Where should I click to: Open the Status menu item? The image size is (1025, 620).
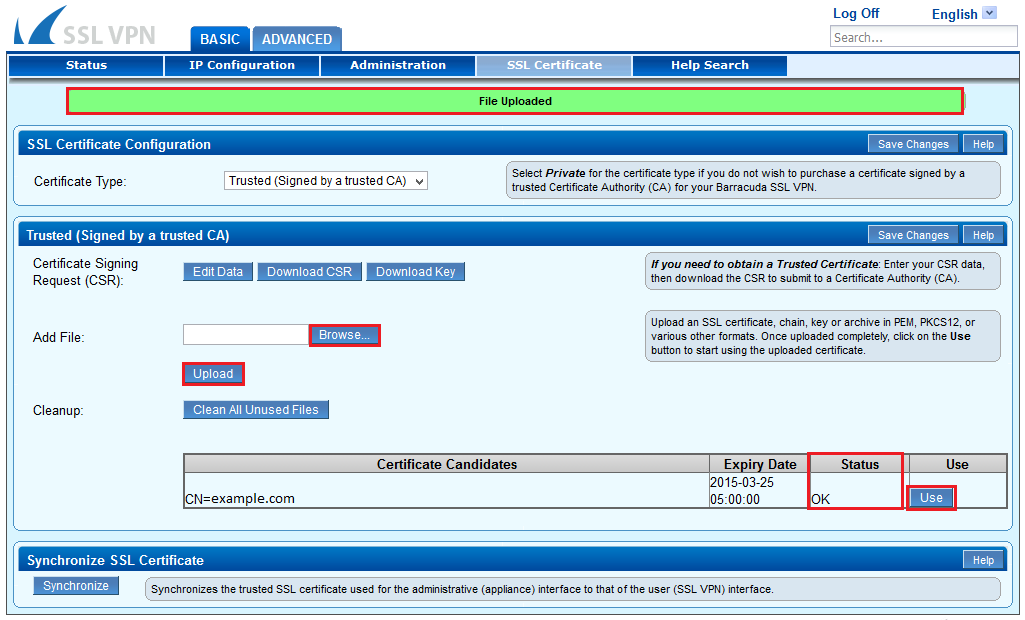coord(86,66)
